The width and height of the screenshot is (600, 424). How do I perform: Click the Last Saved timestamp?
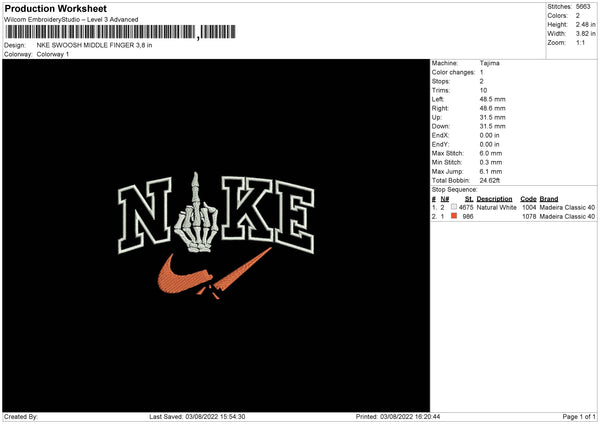pos(197,417)
